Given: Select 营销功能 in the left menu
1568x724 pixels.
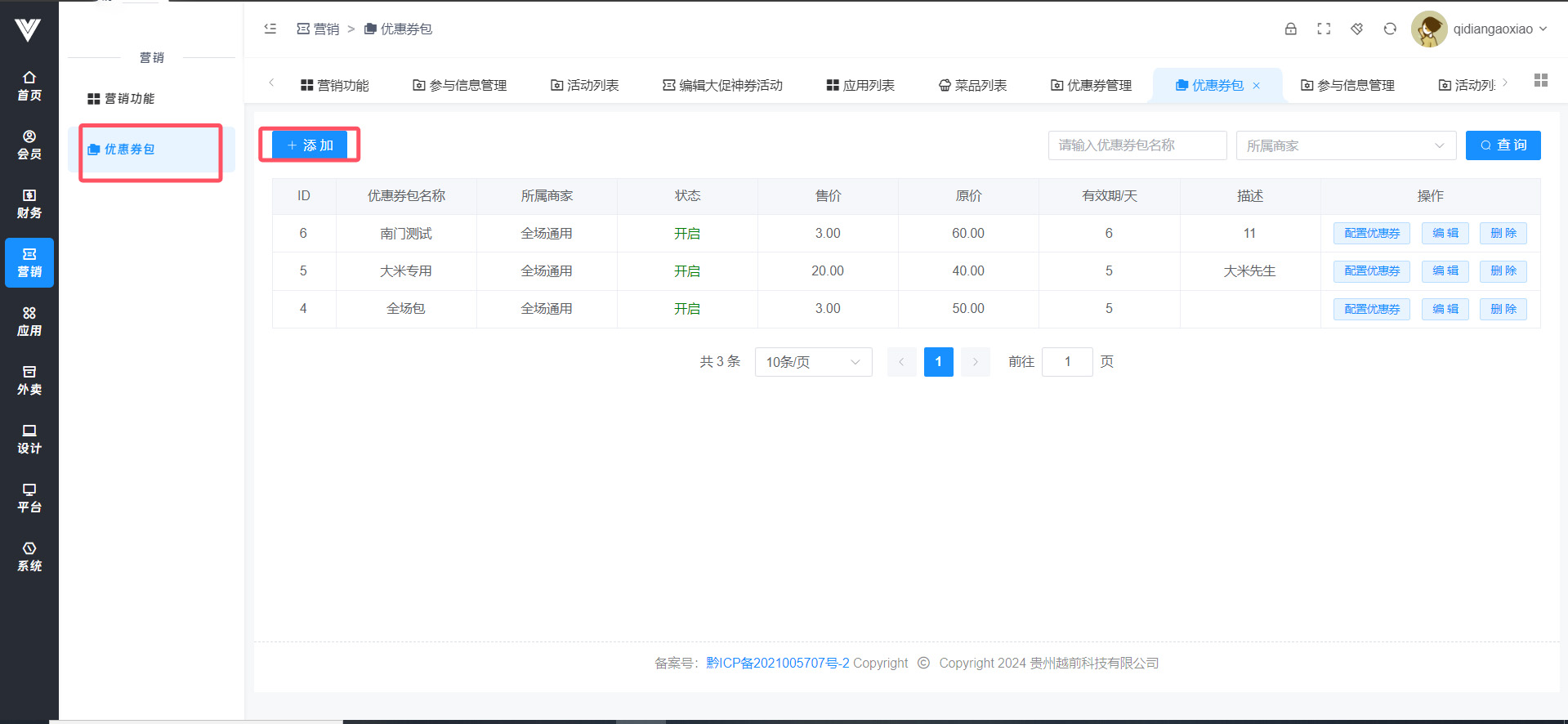Looking at the screenshot, I should [121, 99].
